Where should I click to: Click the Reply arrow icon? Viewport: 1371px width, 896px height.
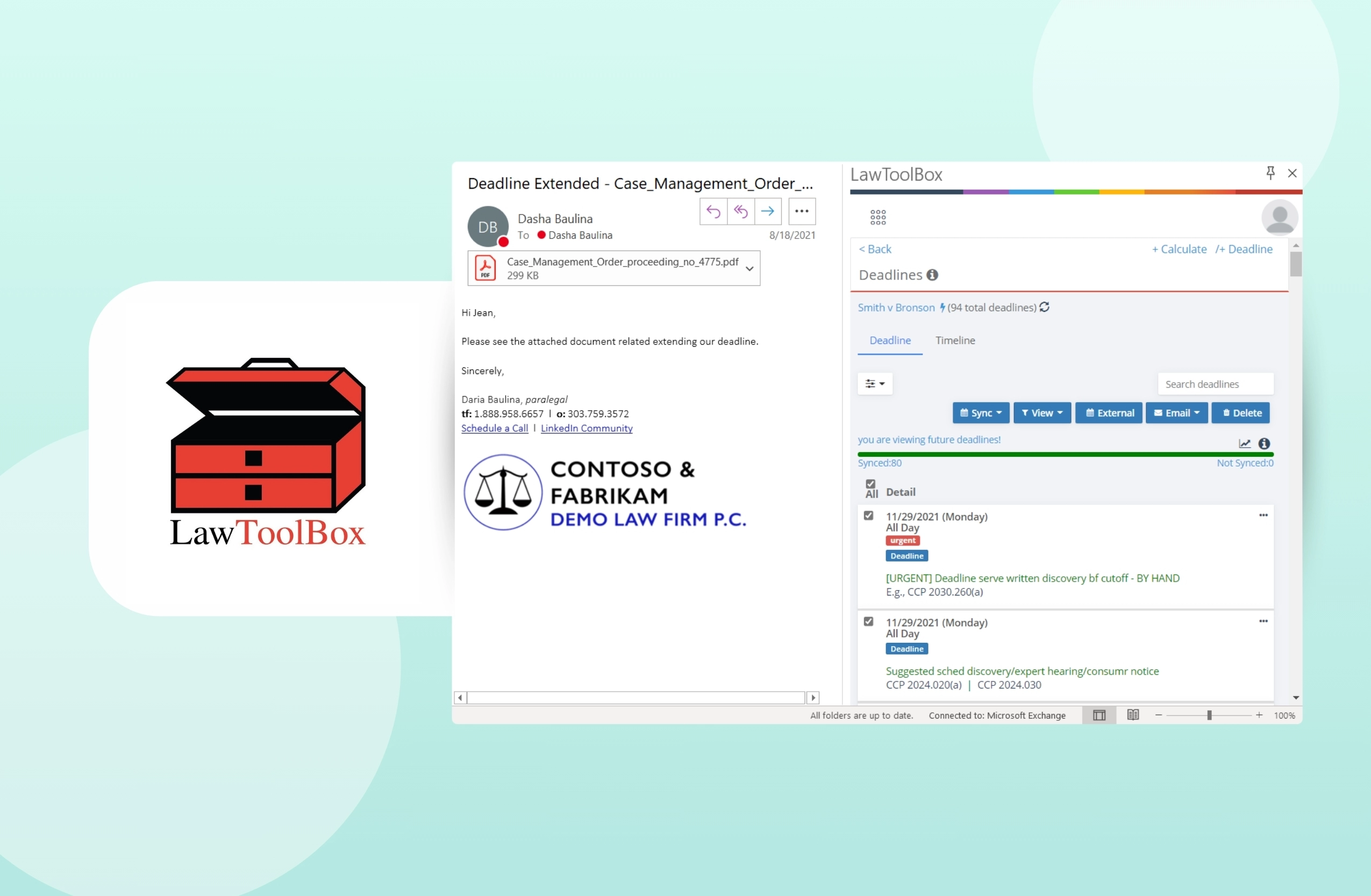pyautogui.click(x=713, y=211)
